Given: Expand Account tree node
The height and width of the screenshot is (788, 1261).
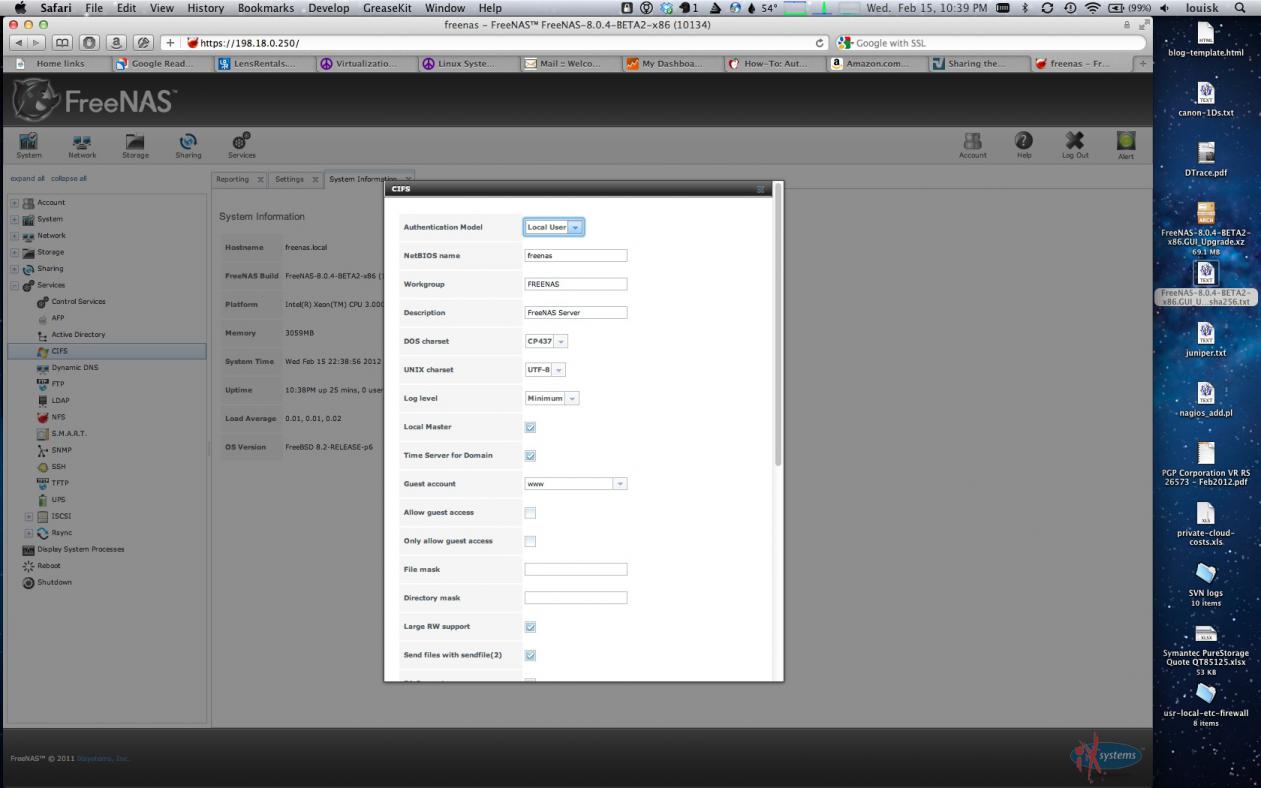Looking at the screenshot, I should (14, 203).
